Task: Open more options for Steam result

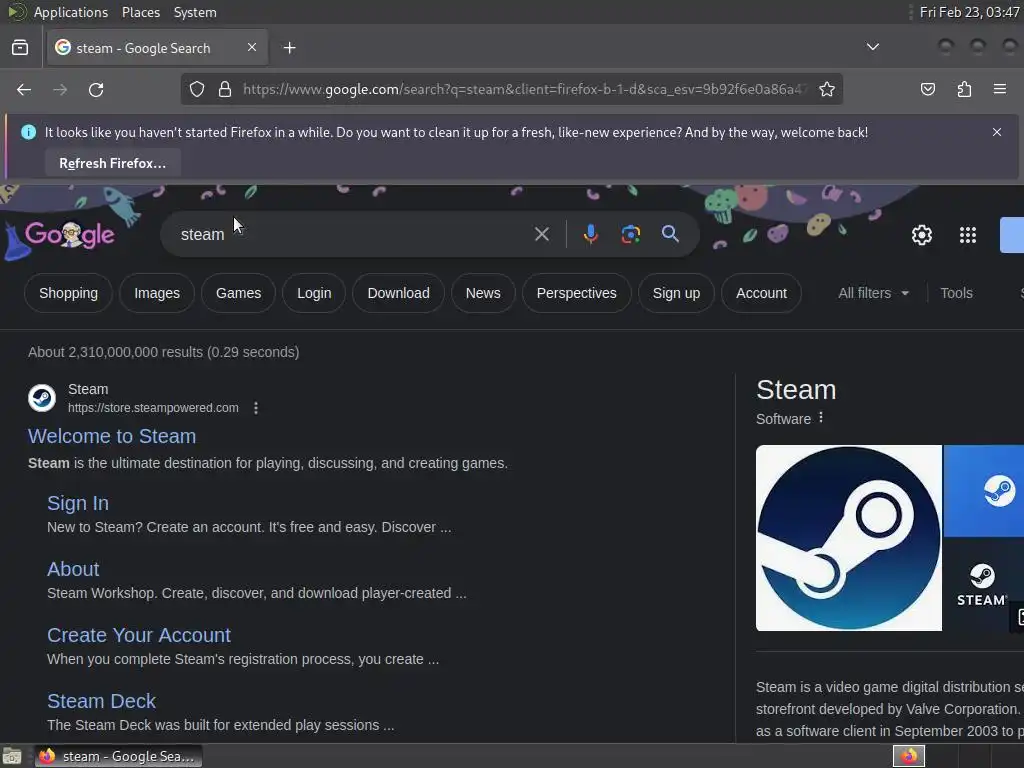Action: coord(256,408)
